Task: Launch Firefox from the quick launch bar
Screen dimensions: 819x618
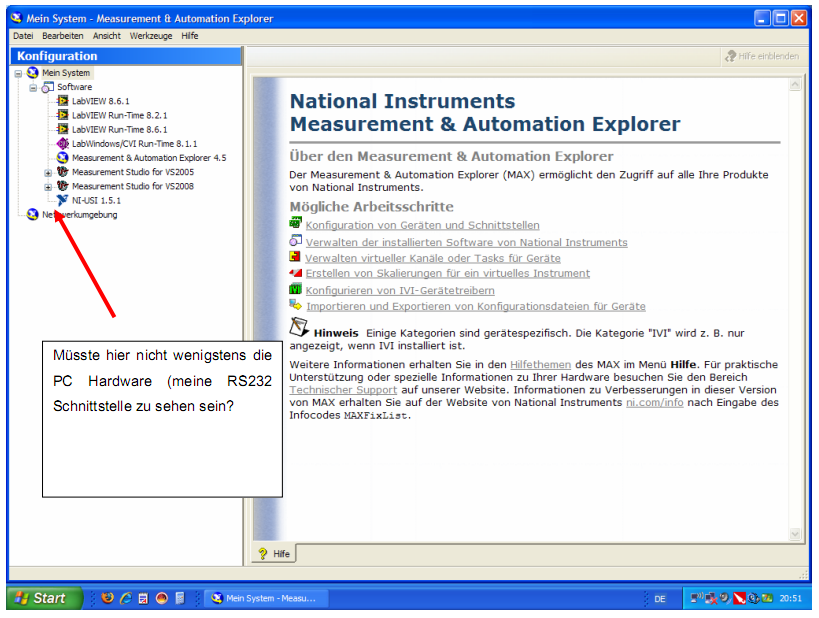Action: tap(108, 598)
